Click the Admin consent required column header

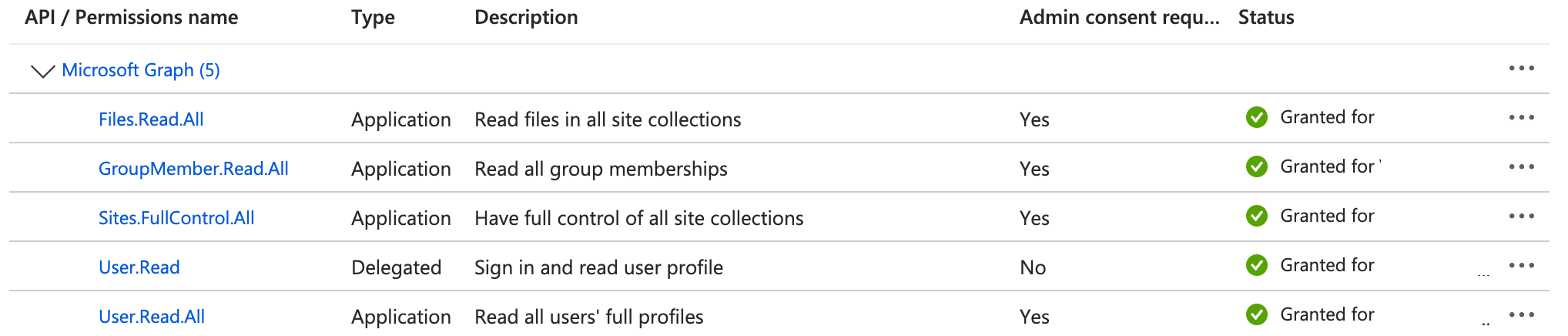pyautogui.click(x=1119, y=18)
